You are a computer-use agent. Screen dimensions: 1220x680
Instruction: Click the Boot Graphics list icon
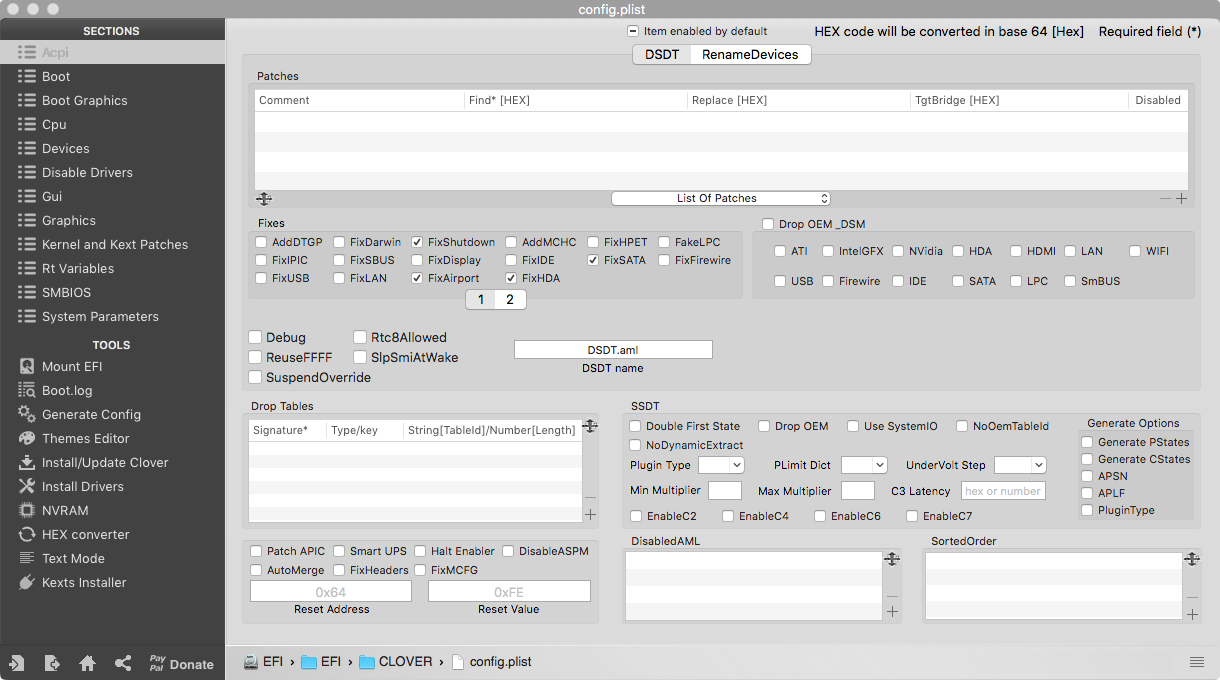[x=26, y=100]
